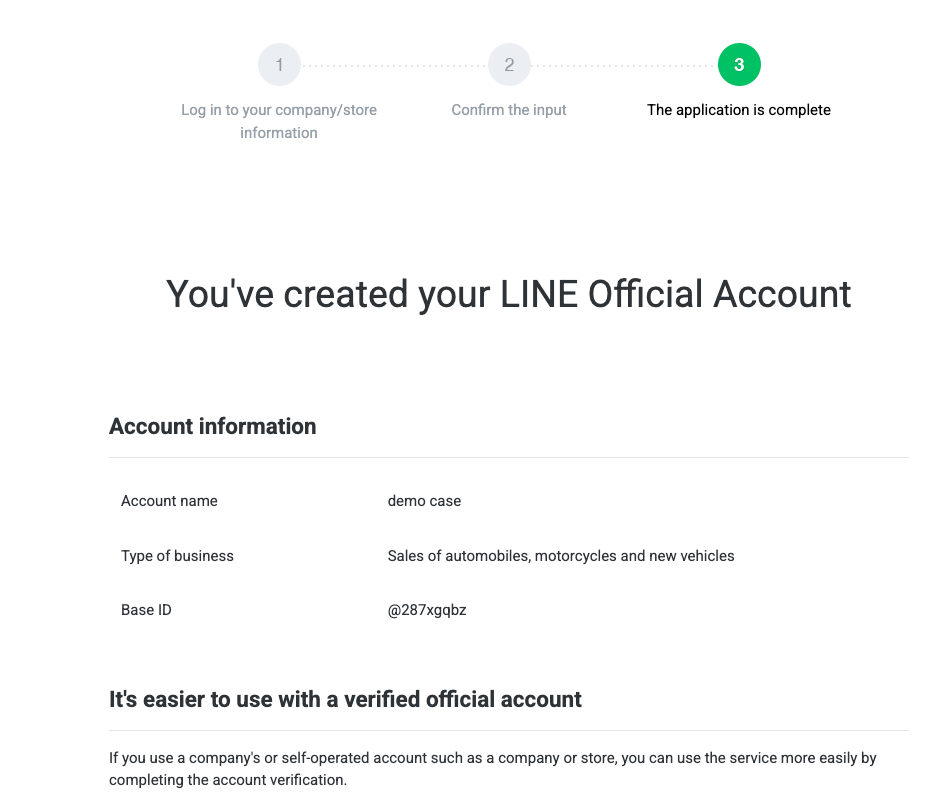Click the "Sales of automobiles, motorcycles" business value
The height and width of the screenshot is (810, 930).
pyautogui.click(x=560, y=556)
